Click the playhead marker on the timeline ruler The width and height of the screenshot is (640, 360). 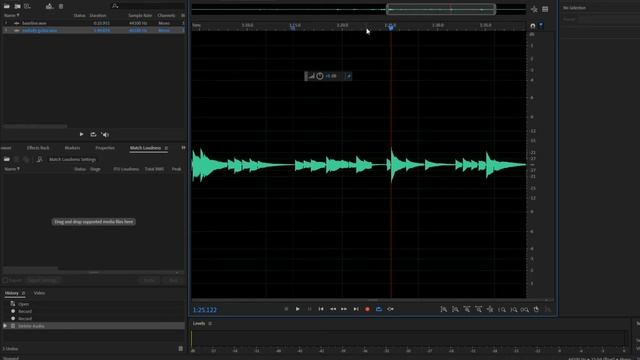pyautogui.click(x=391, y=27)
